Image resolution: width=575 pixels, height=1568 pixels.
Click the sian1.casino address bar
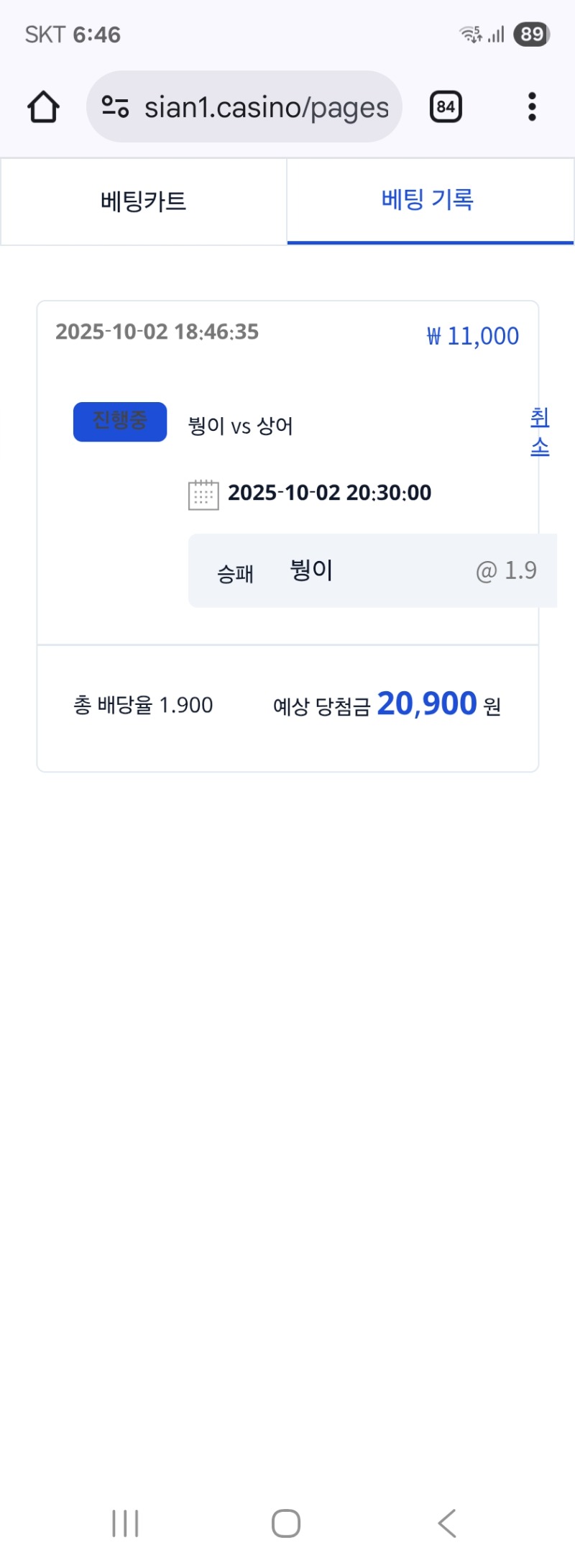pos(266,107)
